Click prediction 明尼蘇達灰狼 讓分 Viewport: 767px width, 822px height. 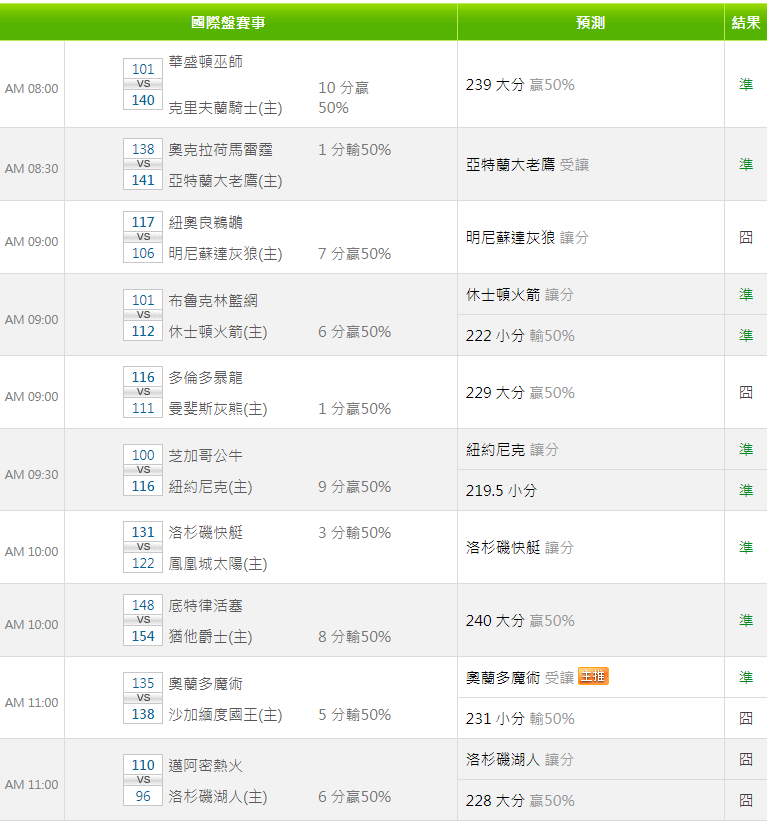point(527,237)
